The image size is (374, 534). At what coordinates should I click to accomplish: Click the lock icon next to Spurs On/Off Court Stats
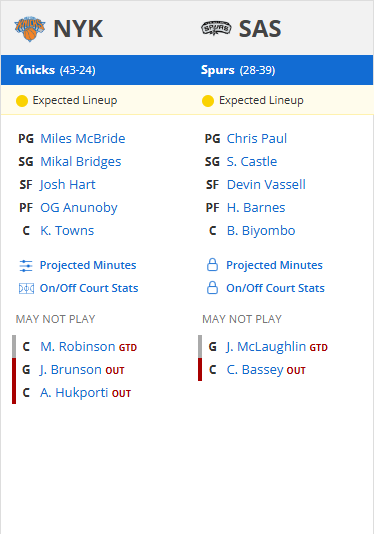pyautogui.click(x=213, y=288)
